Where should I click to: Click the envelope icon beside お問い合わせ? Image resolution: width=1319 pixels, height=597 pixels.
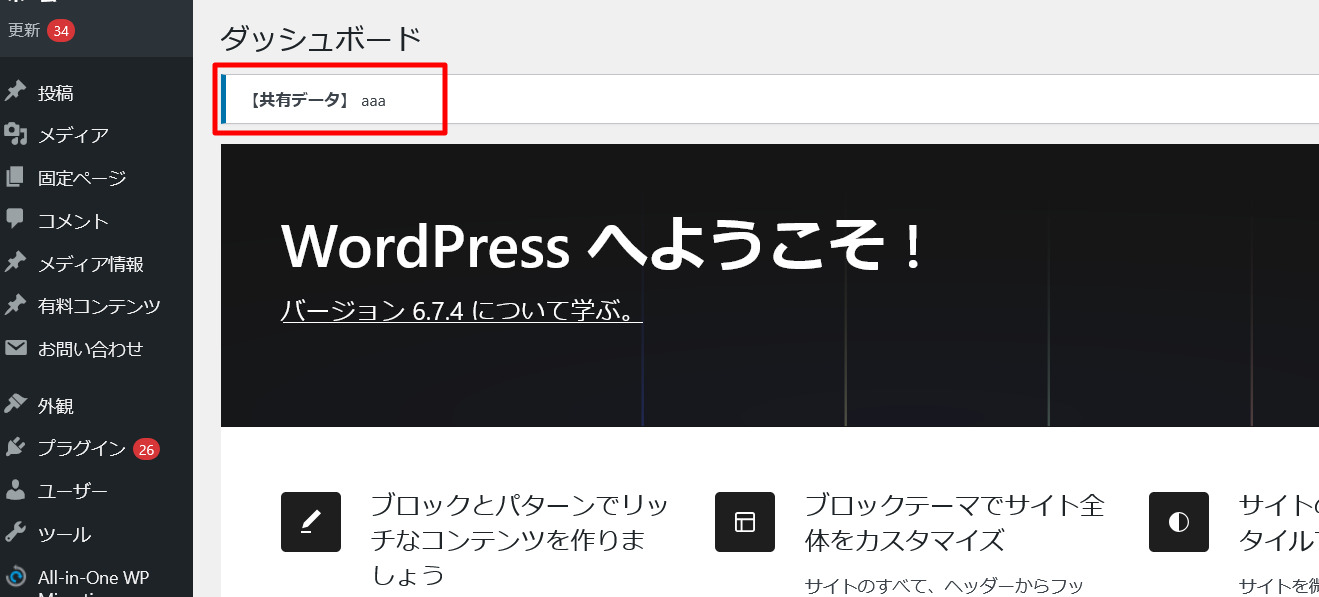(x=15, y=349)
